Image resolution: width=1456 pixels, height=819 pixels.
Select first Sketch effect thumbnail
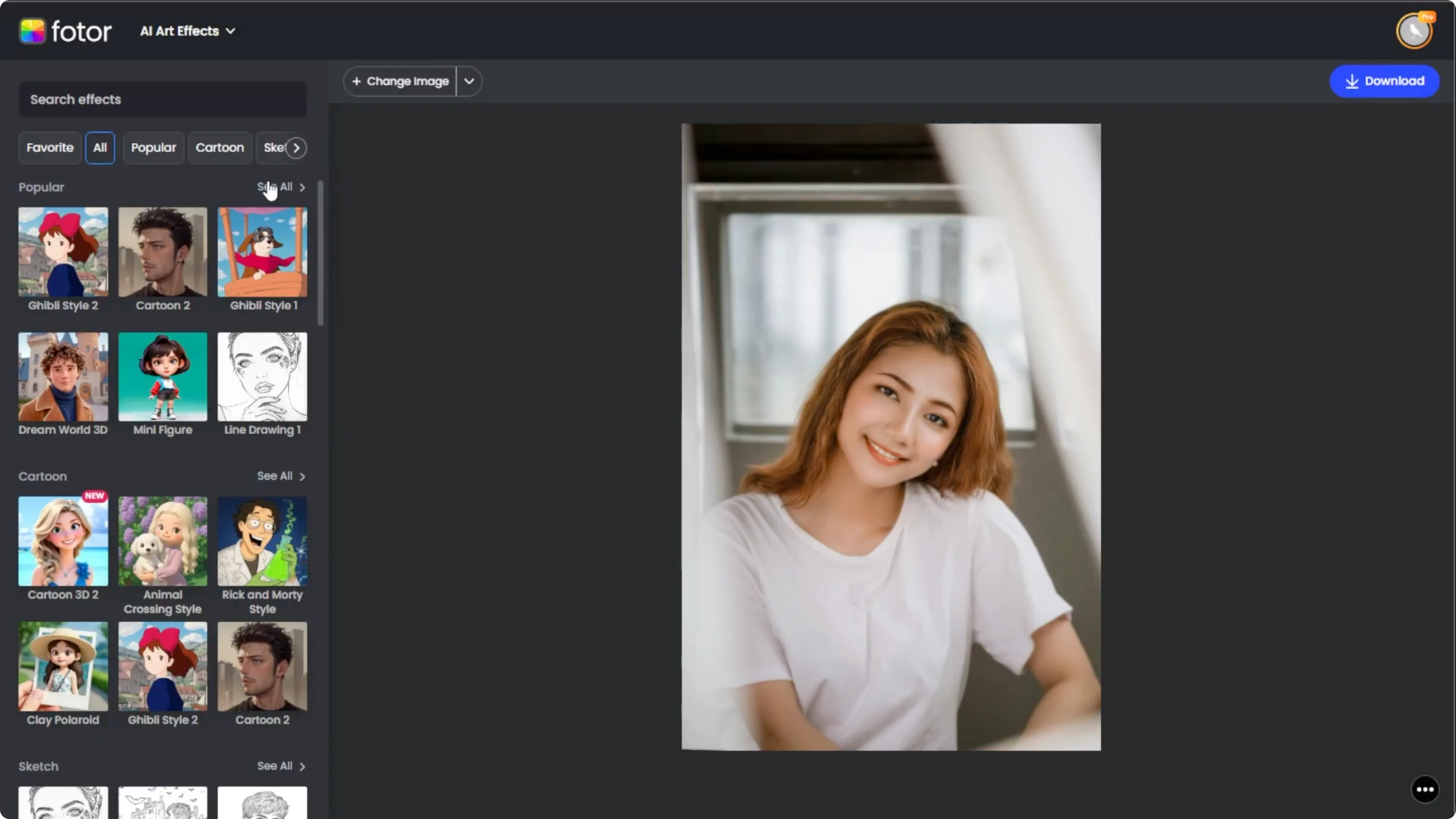point(63,803)
